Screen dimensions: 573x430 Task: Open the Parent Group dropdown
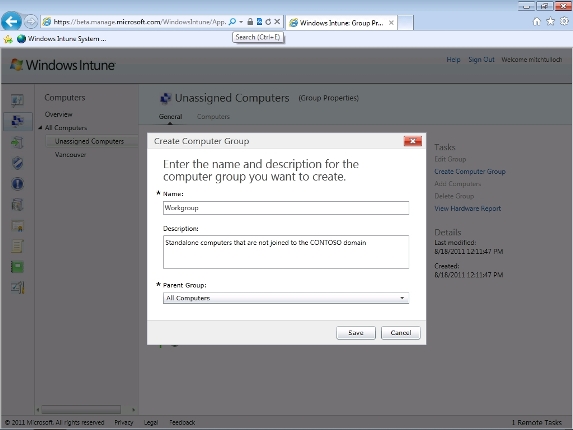(x=286, y=298)
